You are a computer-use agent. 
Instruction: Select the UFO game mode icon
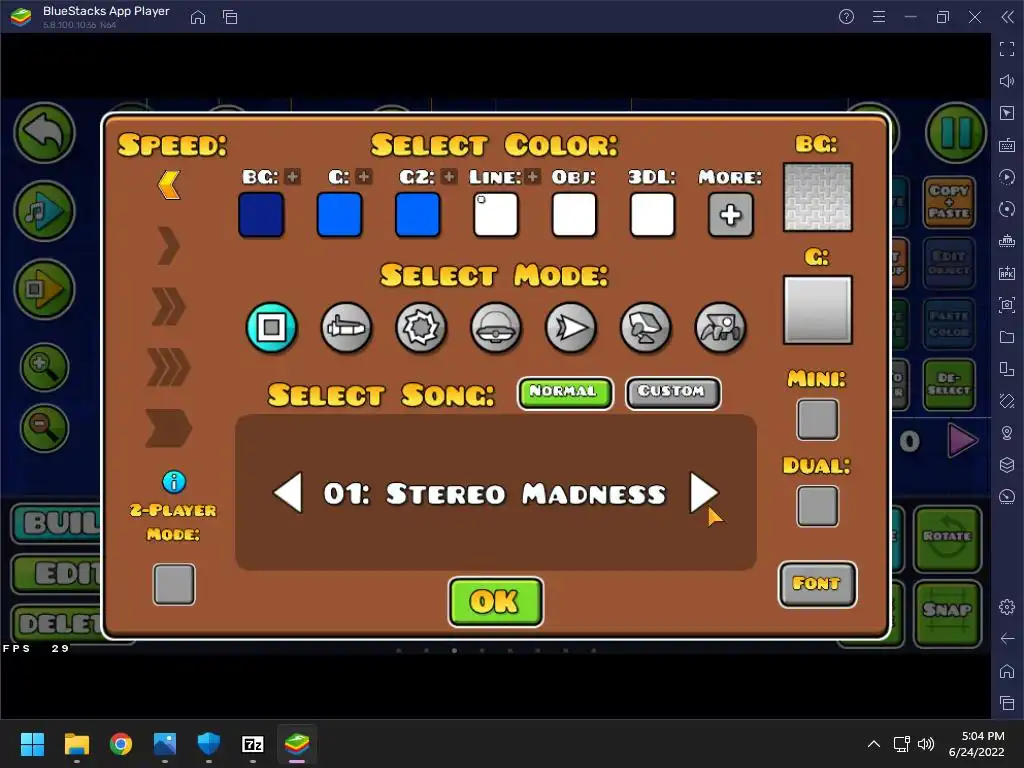click(x=496, y=327)
